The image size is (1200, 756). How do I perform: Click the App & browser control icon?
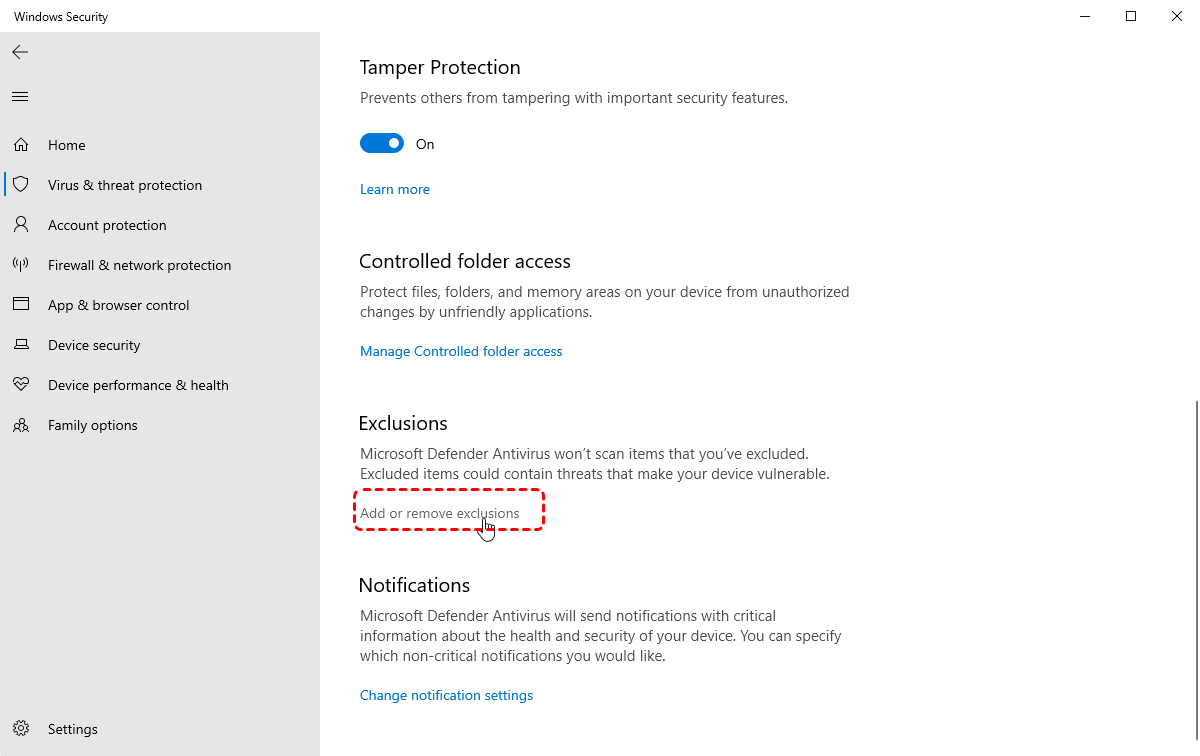[21, 305]
